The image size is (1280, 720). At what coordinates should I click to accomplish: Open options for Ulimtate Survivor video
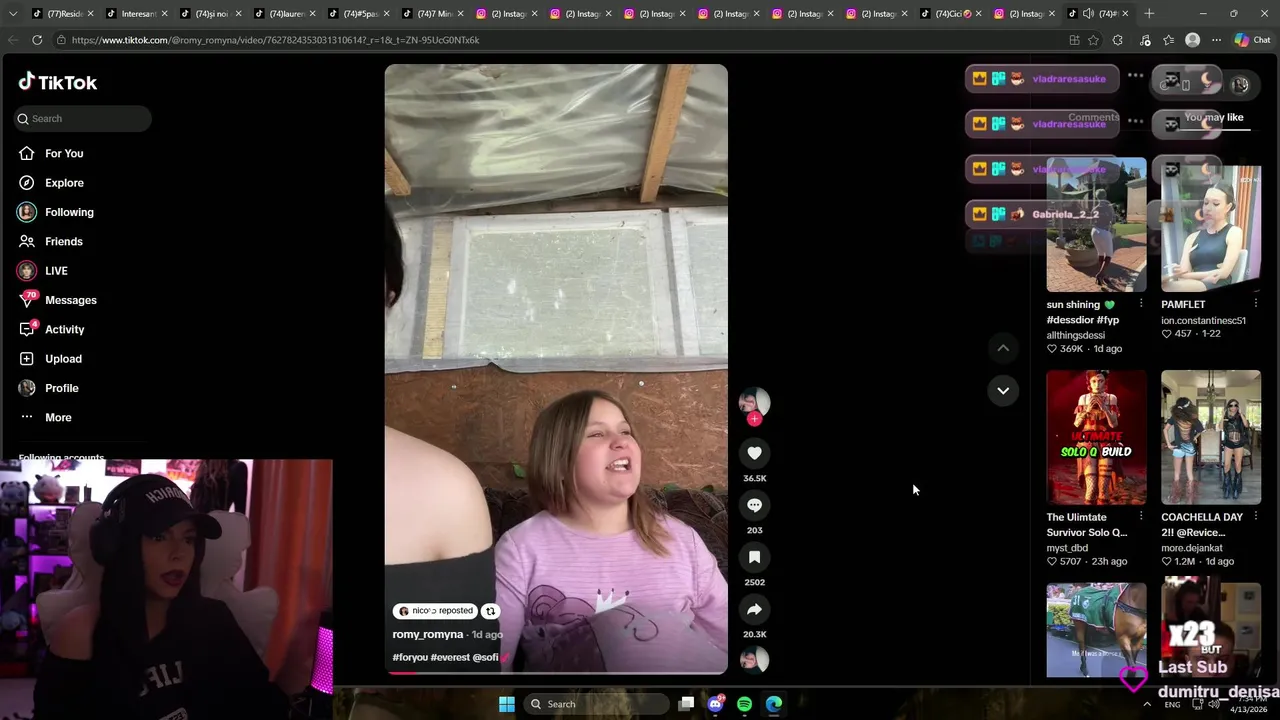coord(1141,517)
